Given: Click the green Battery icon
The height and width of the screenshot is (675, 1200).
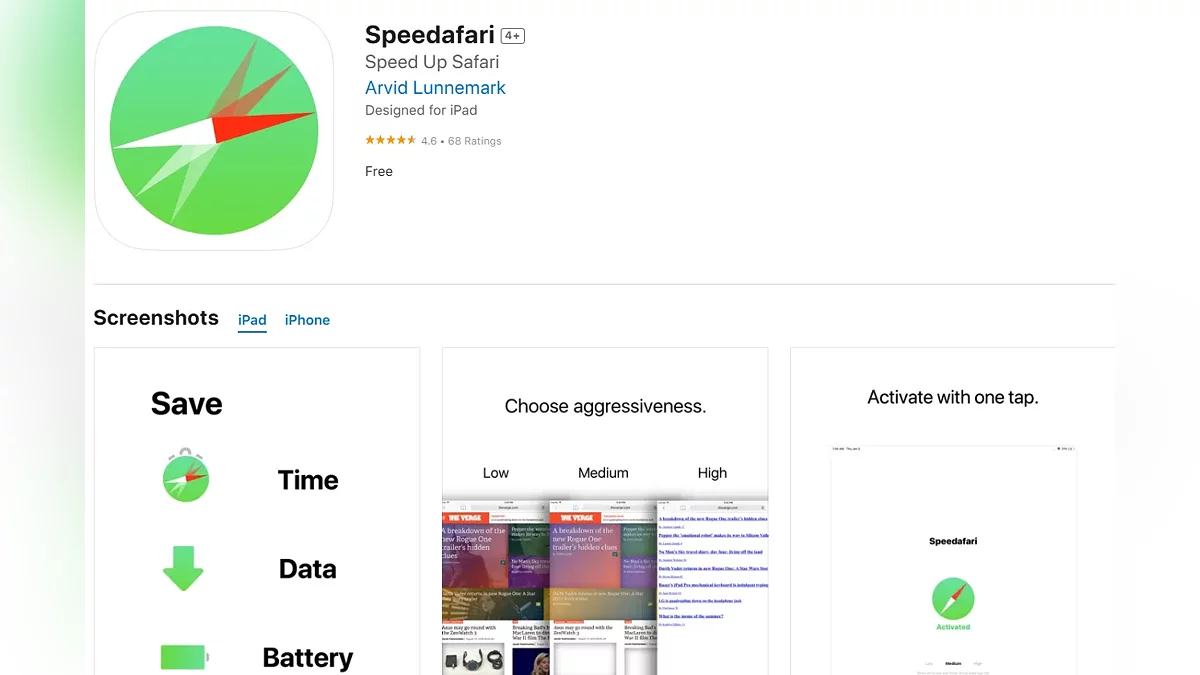Looking at the screenshot, I should pos(184,657).
